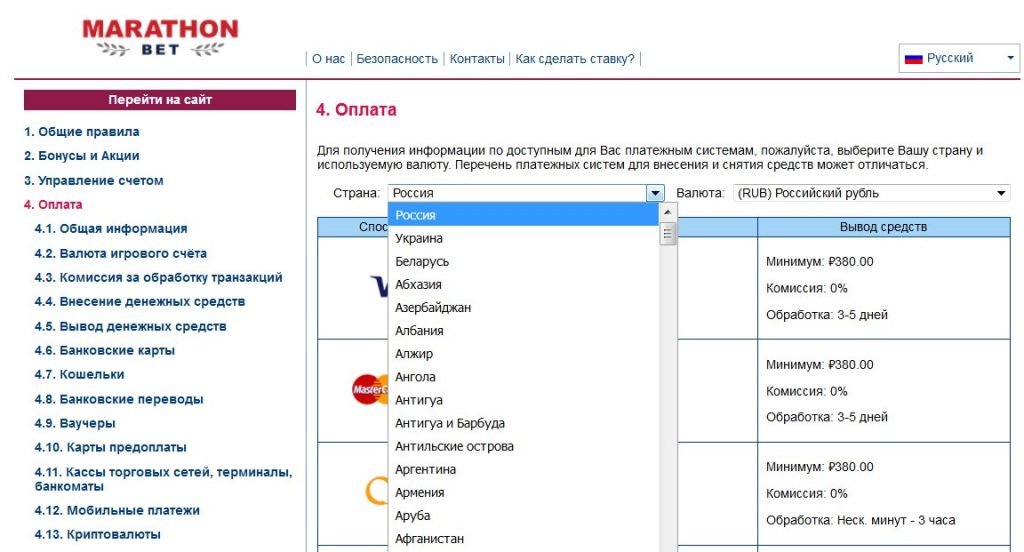Click the Russian flag icon
The image size is (1024, 552).
[x=913, y=59]
